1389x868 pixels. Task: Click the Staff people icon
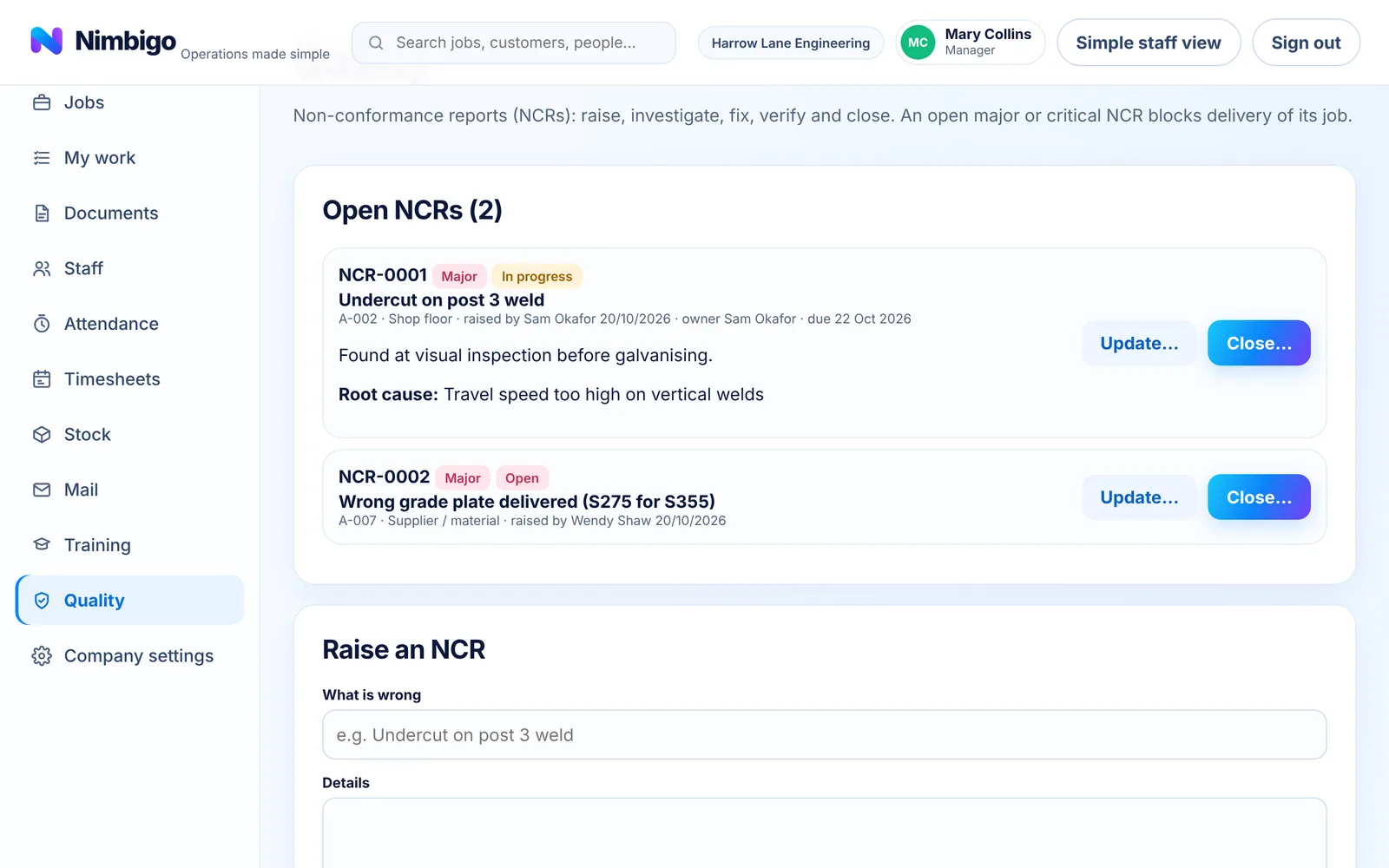42,269
